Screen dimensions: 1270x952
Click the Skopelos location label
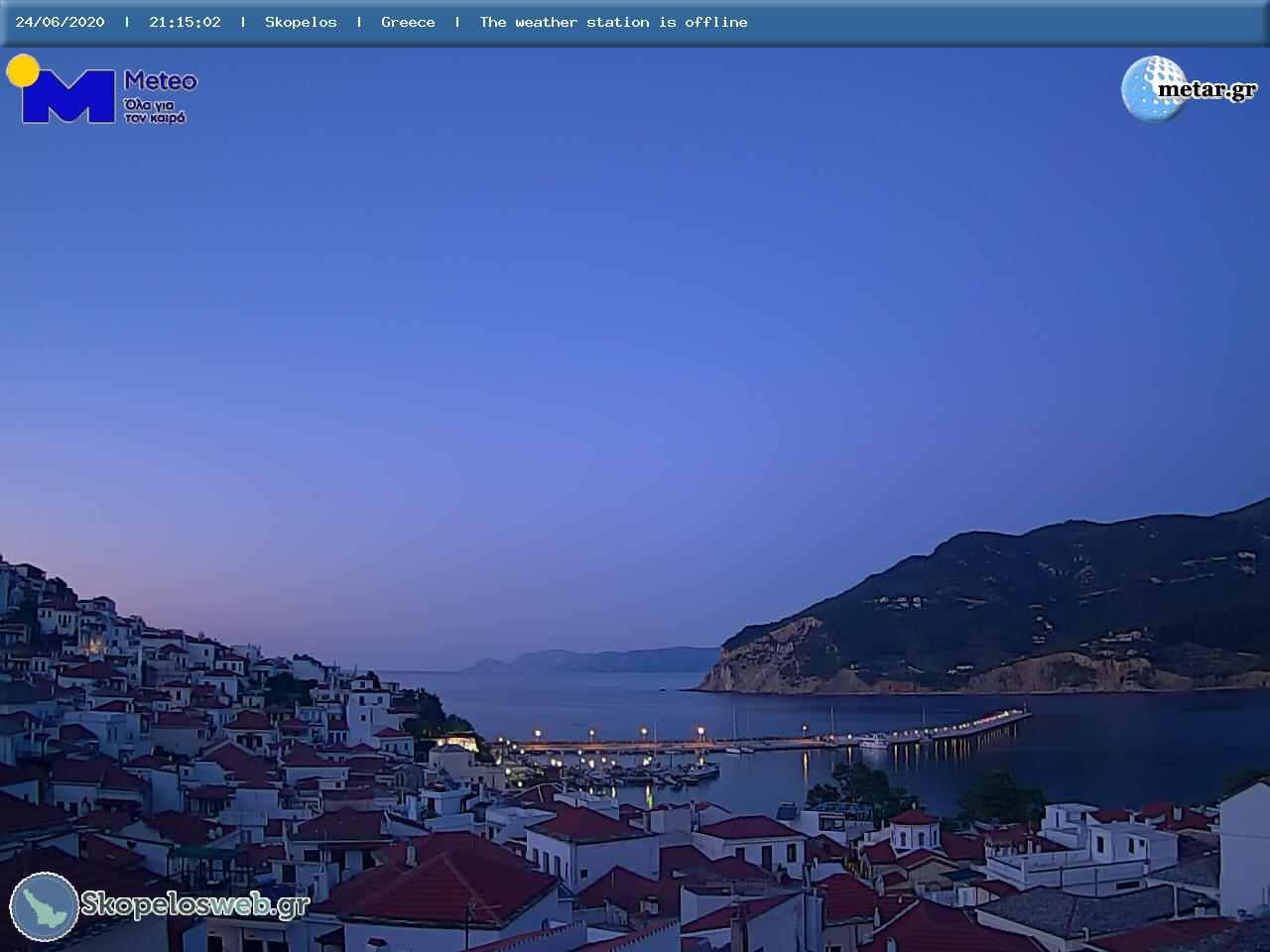(301, 22)
